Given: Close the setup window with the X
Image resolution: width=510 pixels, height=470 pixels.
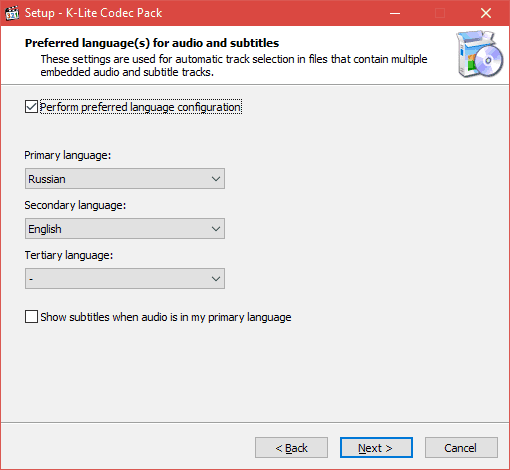Looking at the screenshot, I should [486, 13].
